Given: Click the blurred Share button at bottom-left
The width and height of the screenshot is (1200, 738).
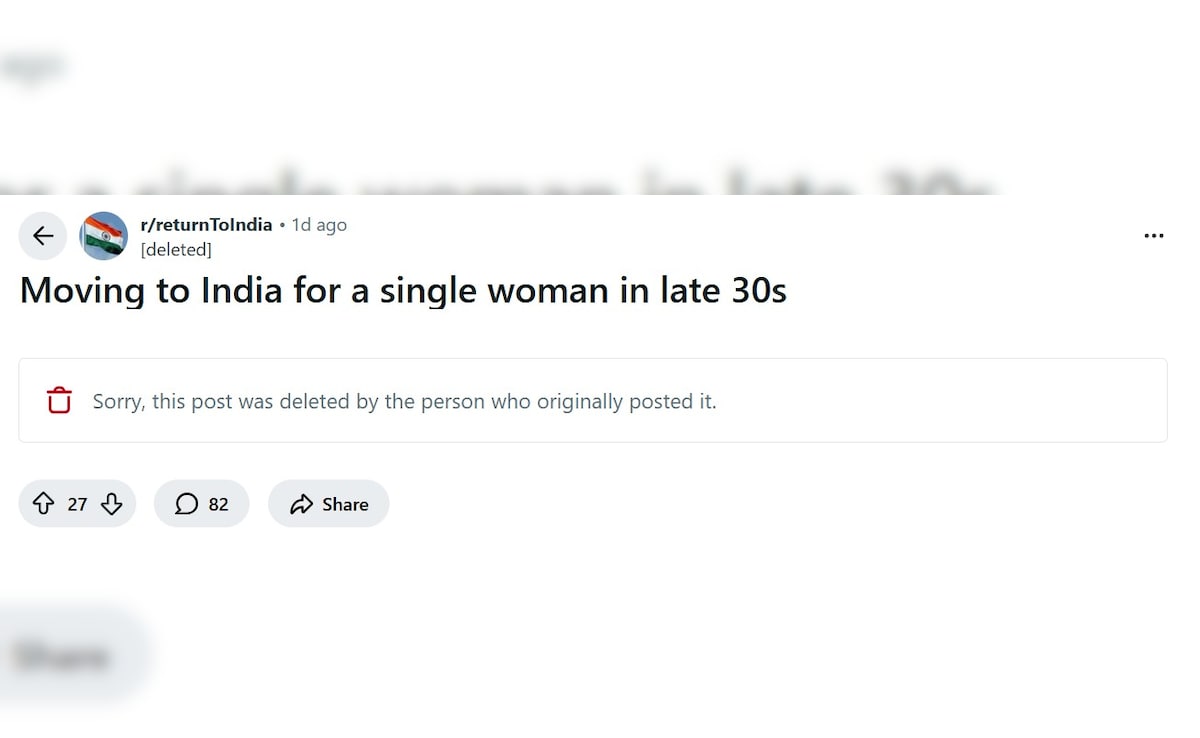Looking at the screenshot, I should coord(62,657).
